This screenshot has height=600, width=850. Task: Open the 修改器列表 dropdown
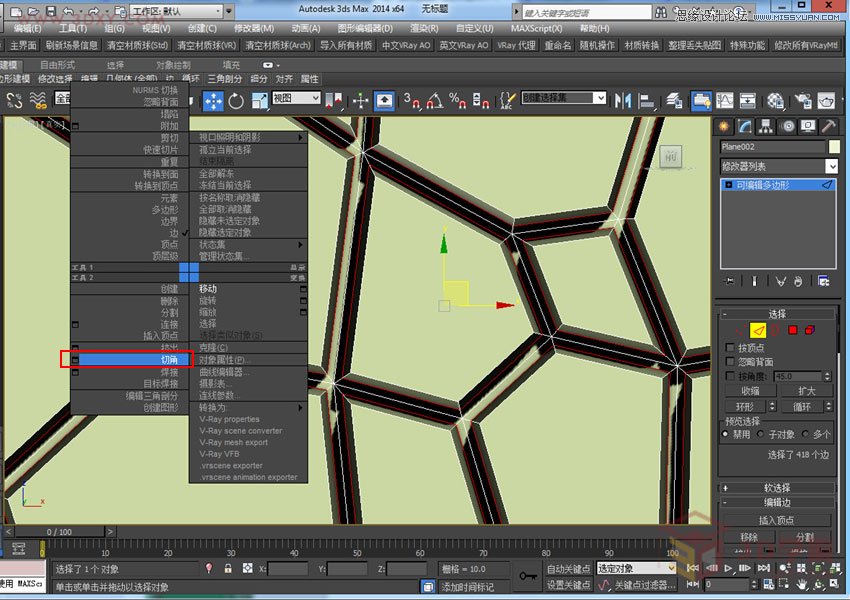pyautogui.click(x=779, y=166)
